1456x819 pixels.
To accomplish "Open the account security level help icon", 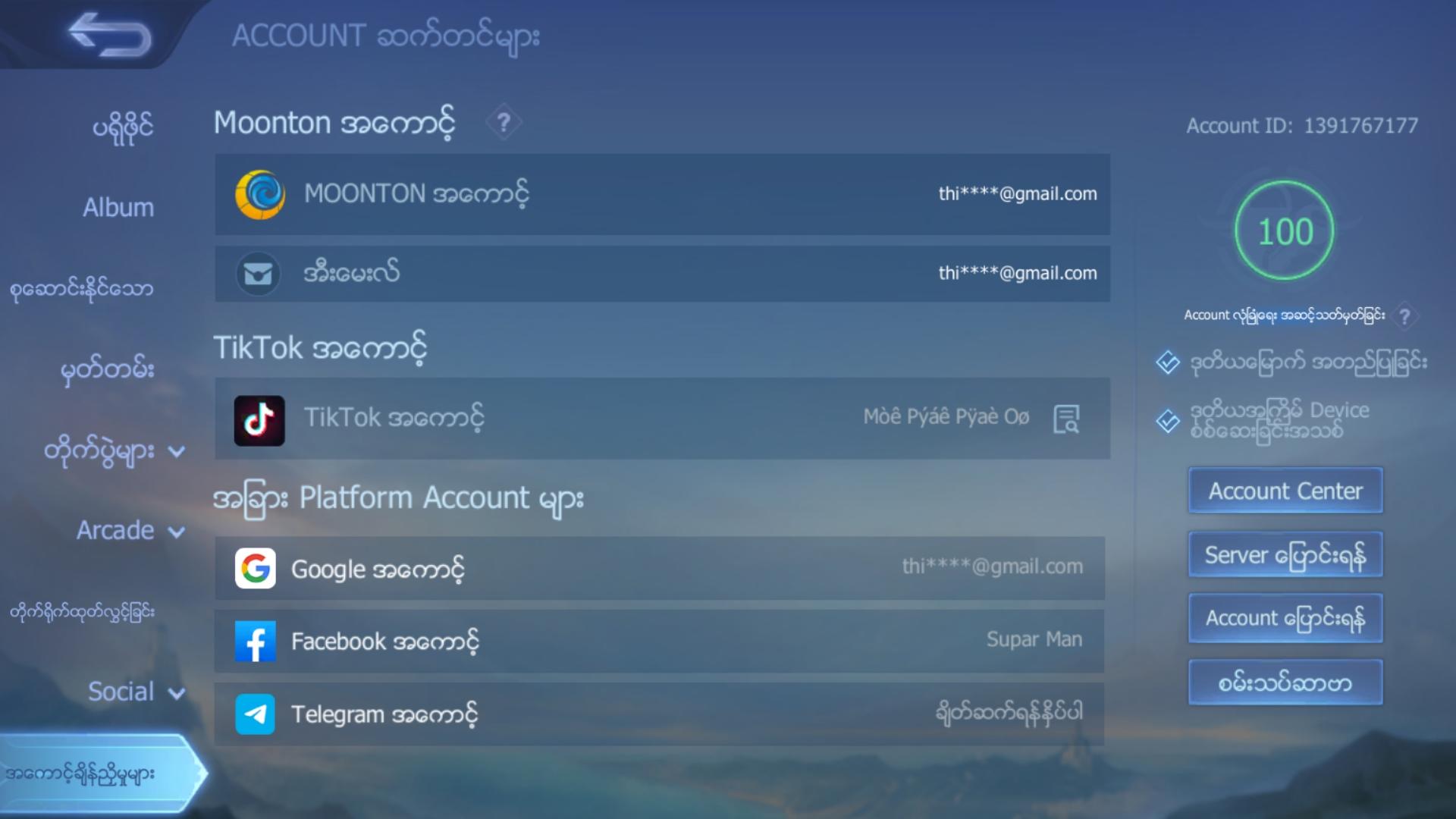I will pos(1404,315).
